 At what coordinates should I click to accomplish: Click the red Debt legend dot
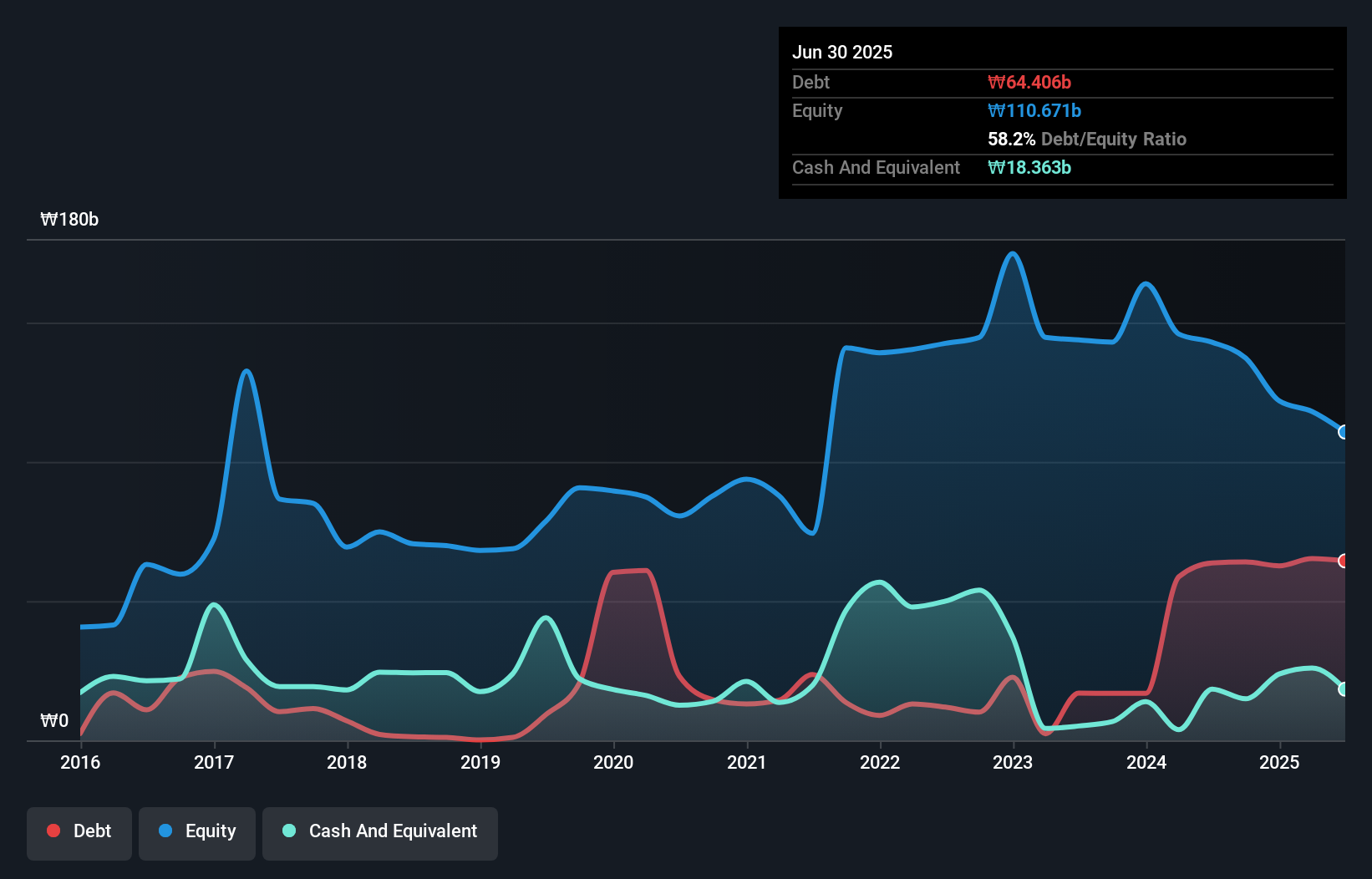click(x=53, y=831)
